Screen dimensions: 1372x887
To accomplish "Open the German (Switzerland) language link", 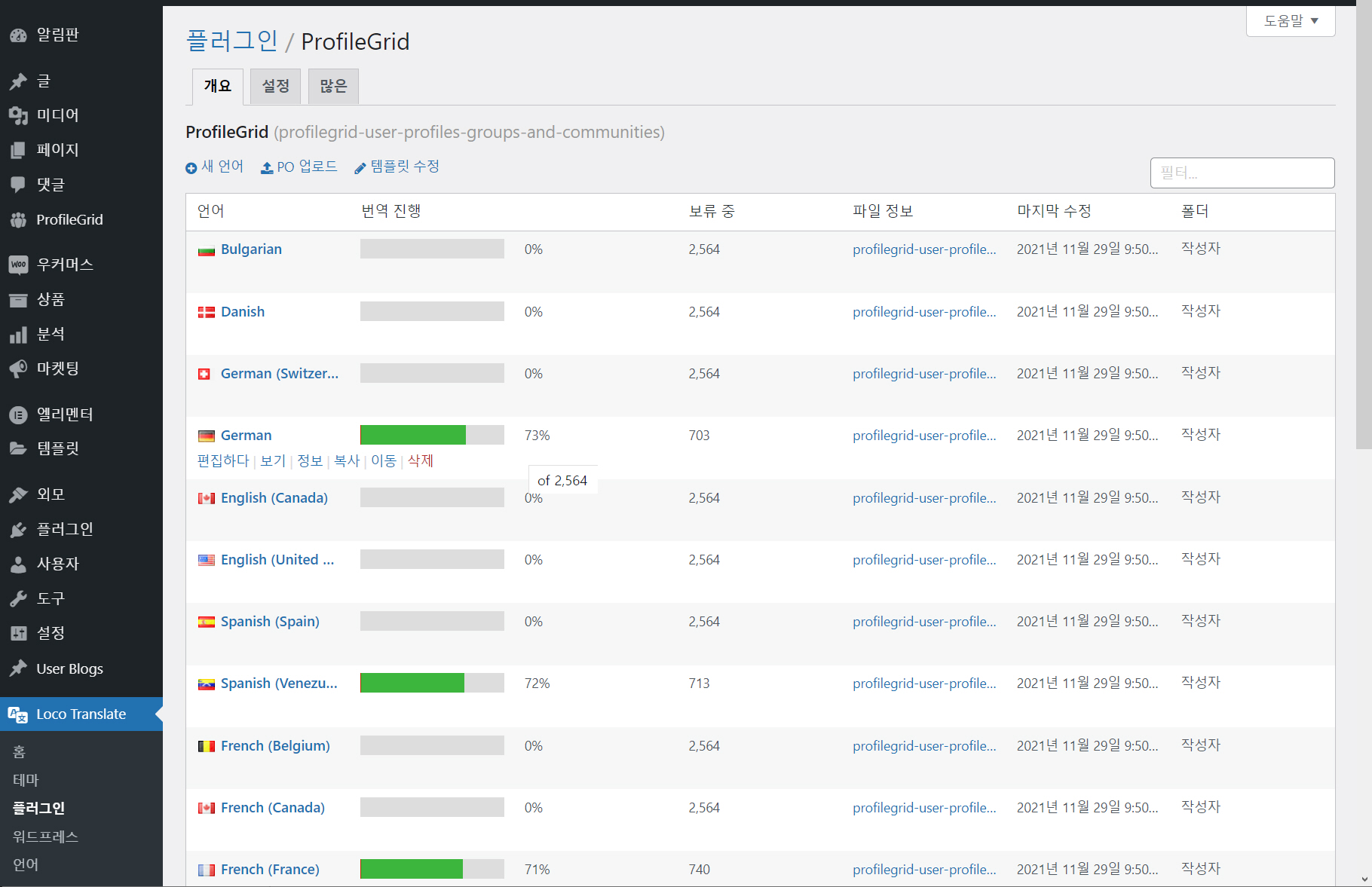I will [x=280, y=374].
